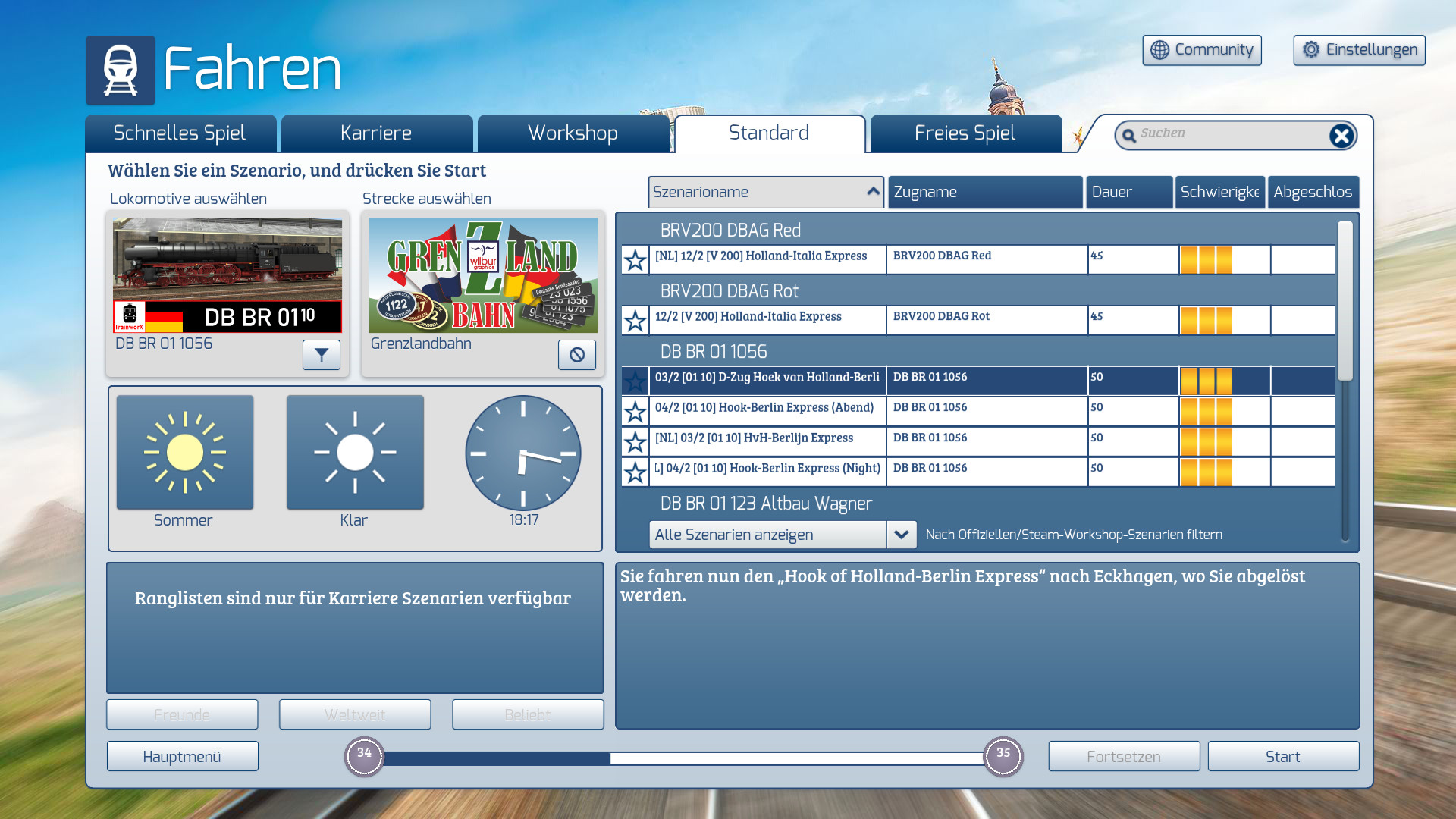Sort the list by the Dauer column
1456x819 pixels.
coord(1128,192)
